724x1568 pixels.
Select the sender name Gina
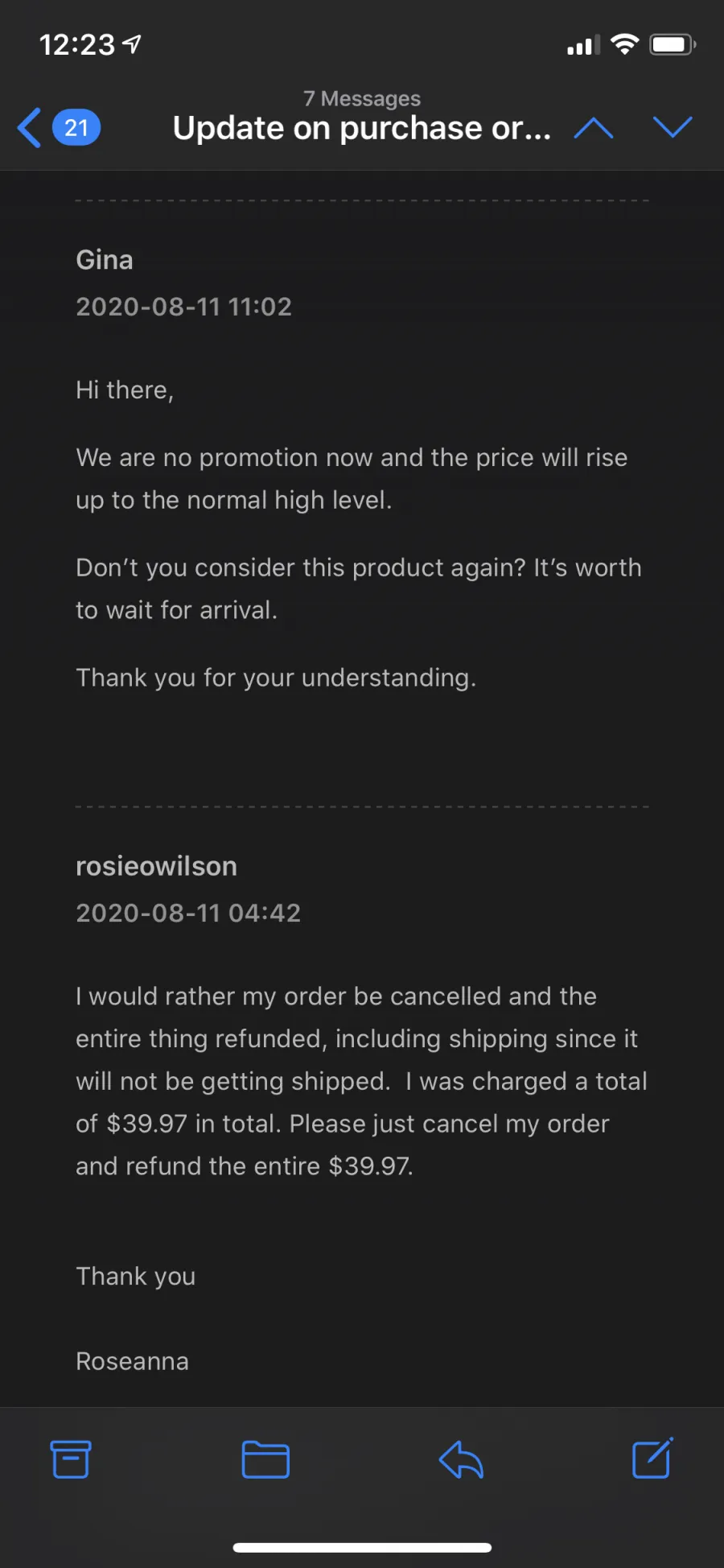click(105, 260)
